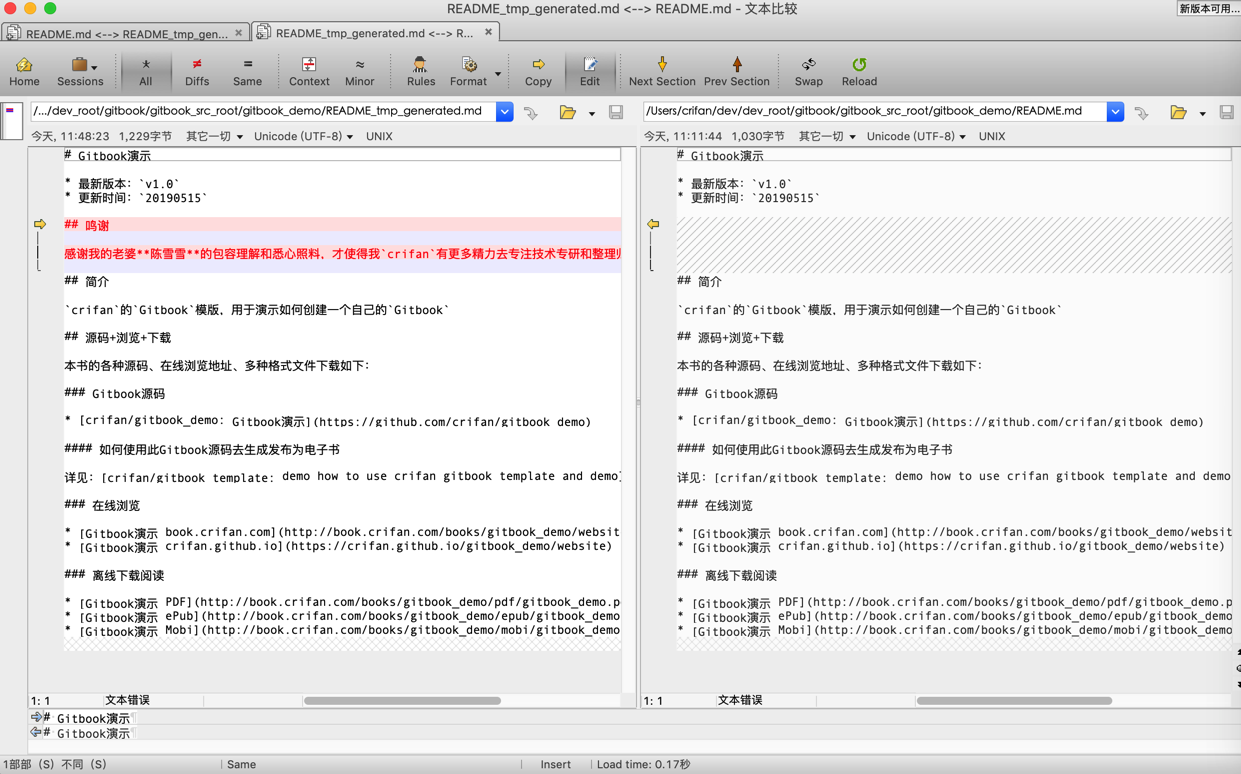
Task: Toggle the Edit mode button
Action: click(x=590, y=71)
